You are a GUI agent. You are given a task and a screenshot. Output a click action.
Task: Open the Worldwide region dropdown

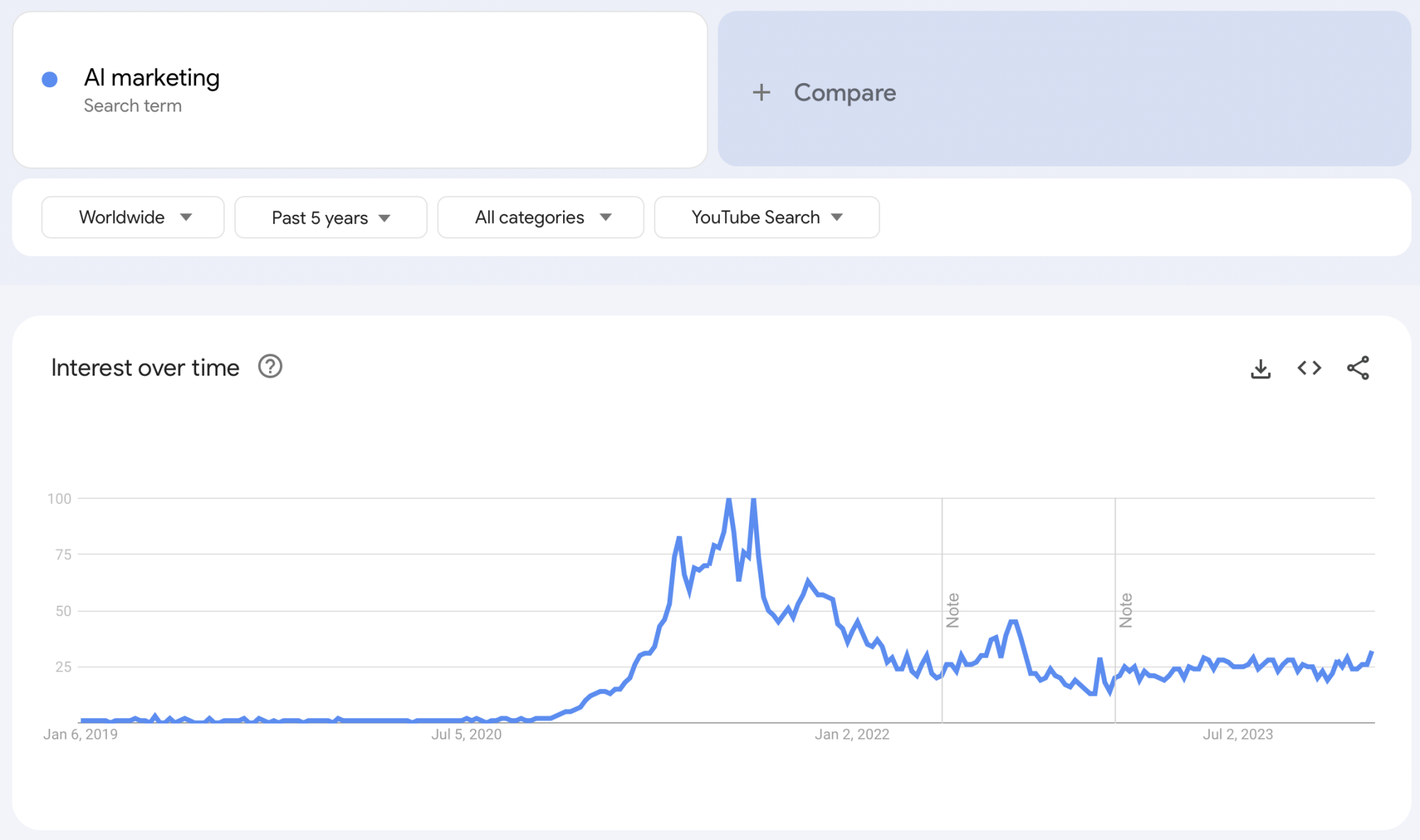pyautogui.click(x=132, y=217)
